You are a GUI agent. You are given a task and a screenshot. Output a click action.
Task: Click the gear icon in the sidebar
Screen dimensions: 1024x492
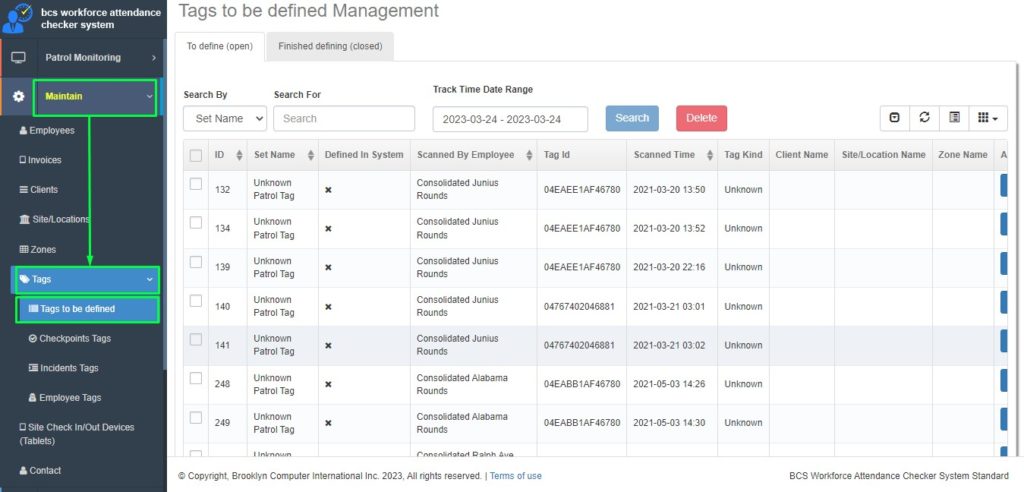tap(18, 97)
